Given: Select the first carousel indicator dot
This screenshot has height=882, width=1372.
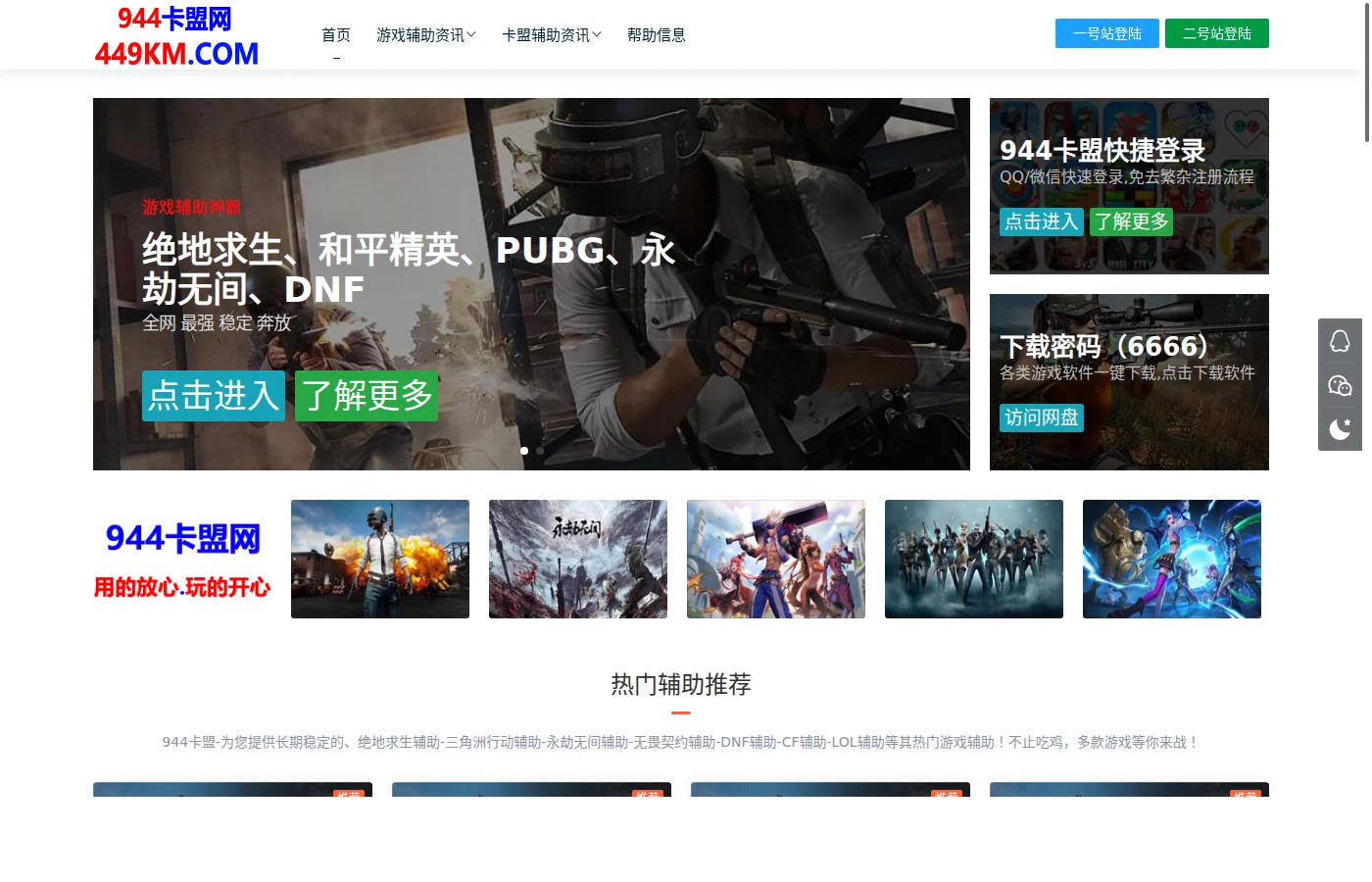Looking at the screenshot, I should pos(524,451).
